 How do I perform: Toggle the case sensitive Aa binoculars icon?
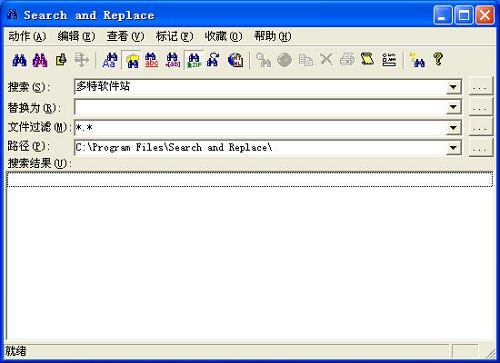110,60
